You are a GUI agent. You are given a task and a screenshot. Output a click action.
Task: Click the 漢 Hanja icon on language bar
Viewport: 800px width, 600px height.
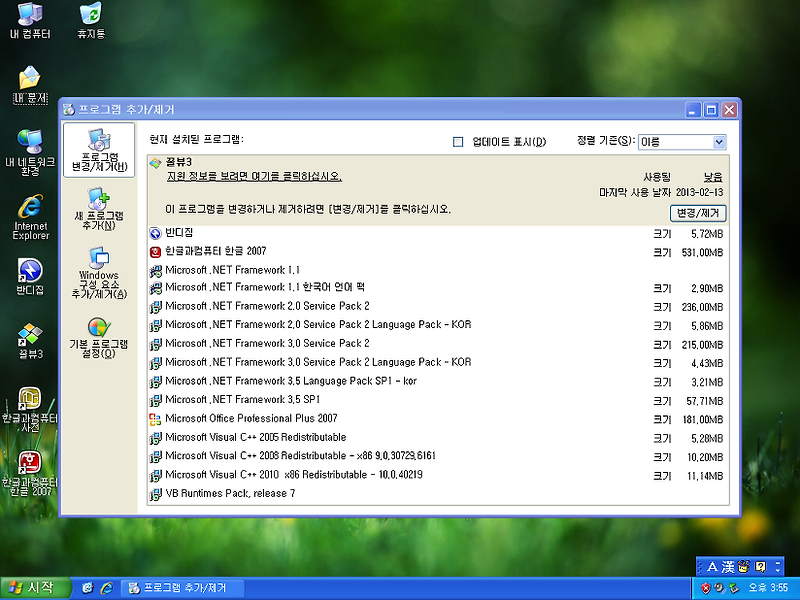point(728,567)
